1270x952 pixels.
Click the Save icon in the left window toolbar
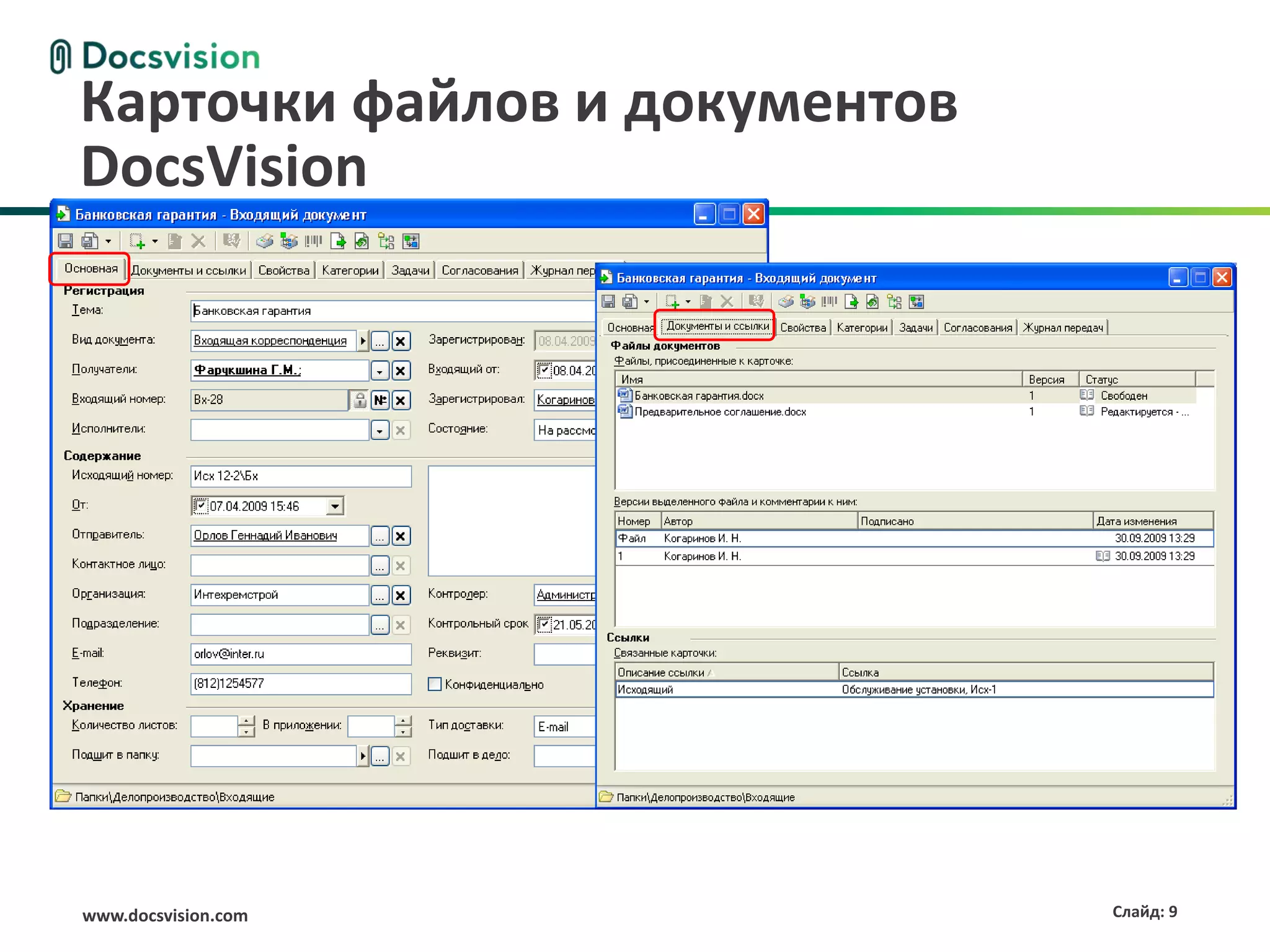[x=65, y=240]
